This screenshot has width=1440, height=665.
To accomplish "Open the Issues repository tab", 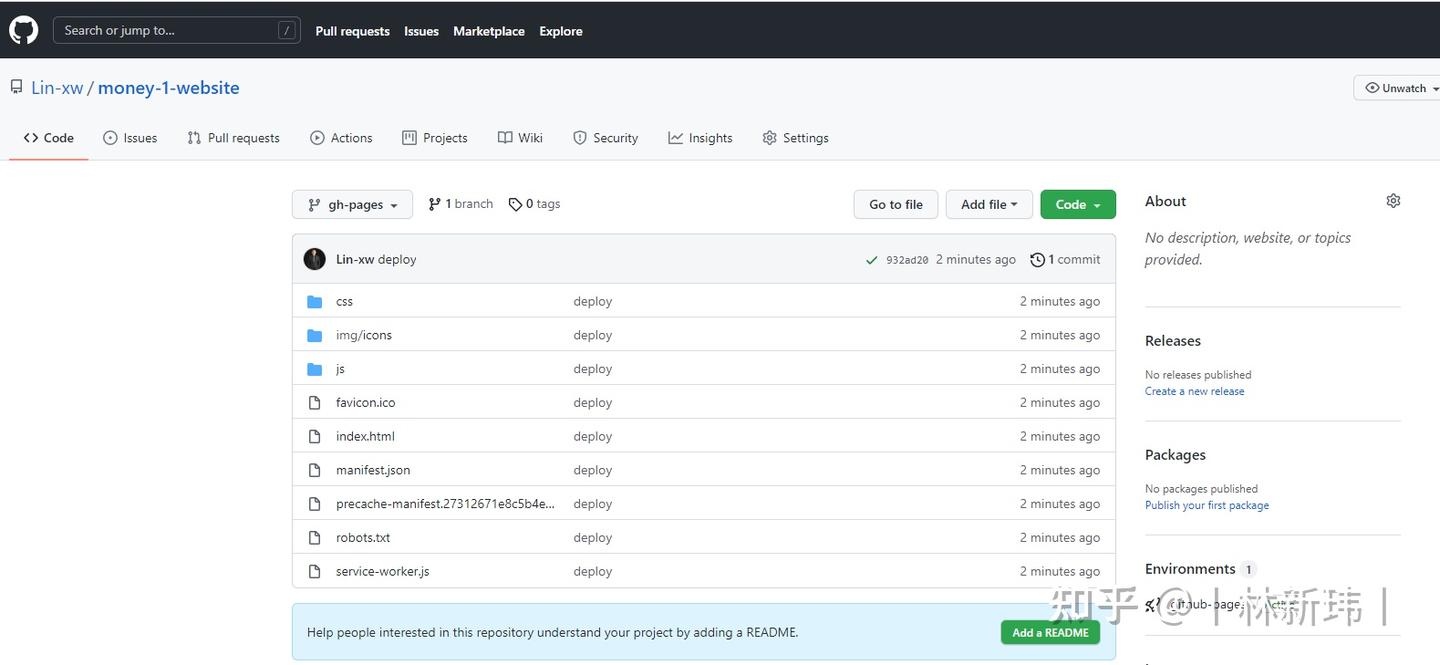I will tap(130, 138).
